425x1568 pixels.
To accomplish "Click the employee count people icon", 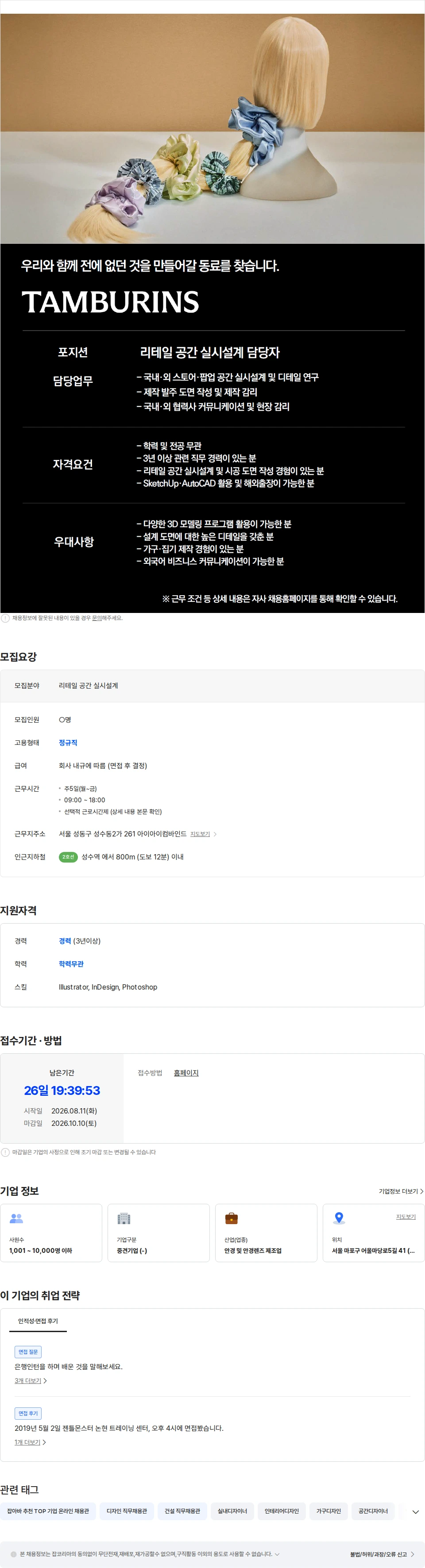I will coord(16,1219).
